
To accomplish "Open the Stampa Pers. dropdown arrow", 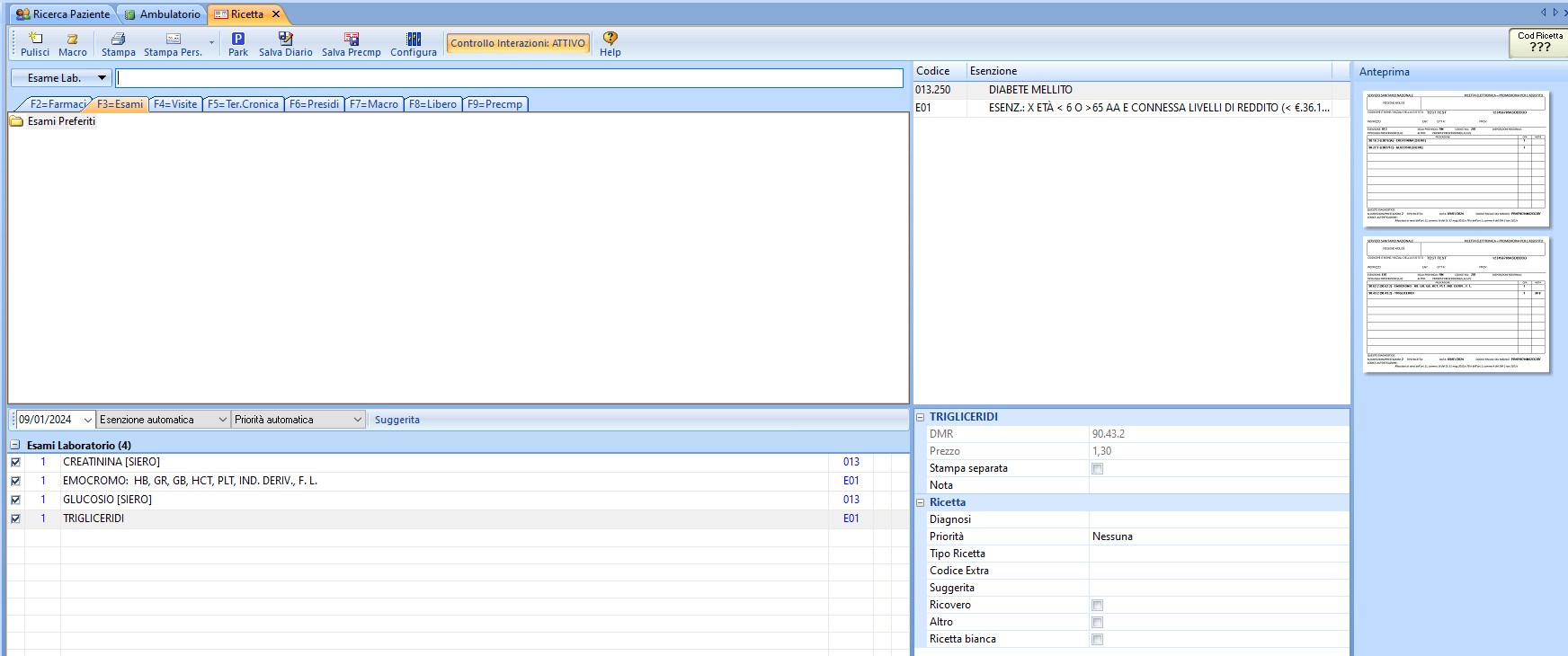I will (212, 43).
